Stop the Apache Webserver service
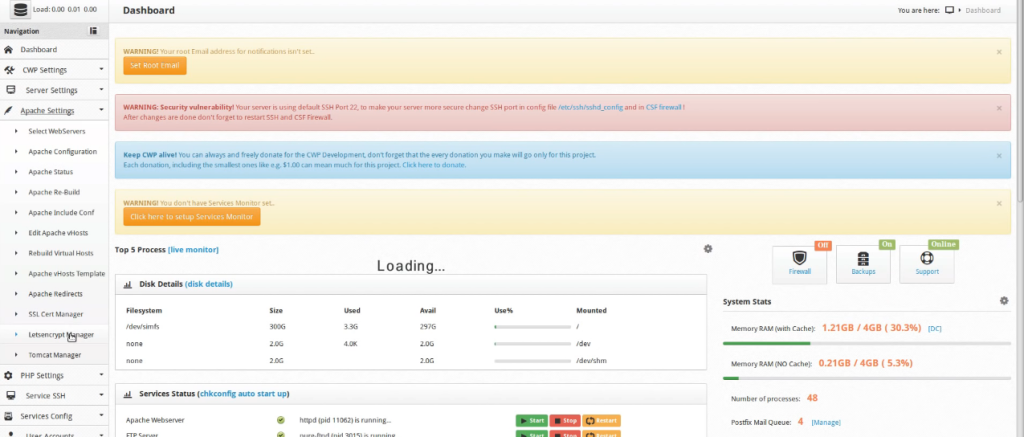 point(565,421)
